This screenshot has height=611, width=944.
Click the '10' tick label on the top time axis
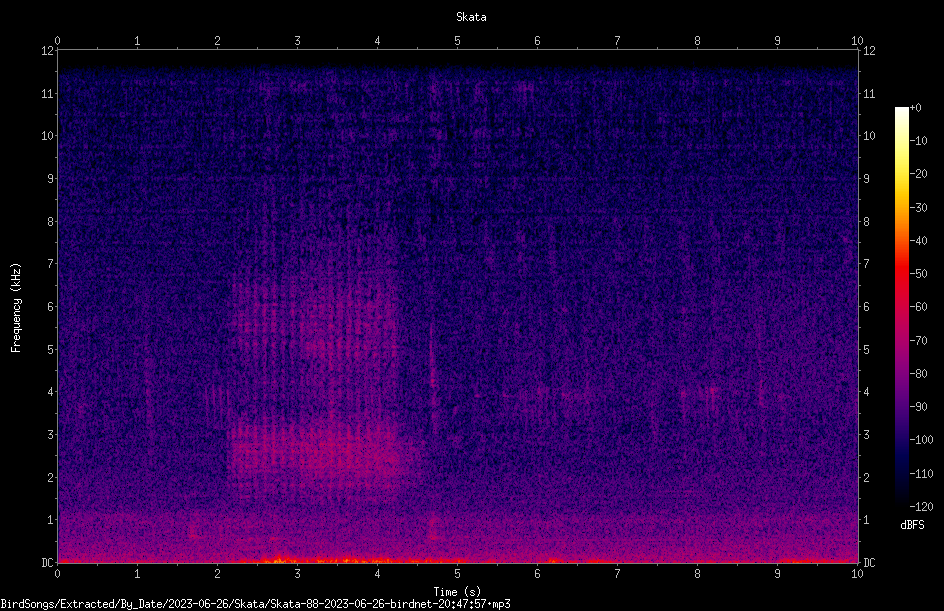(857, 40)
